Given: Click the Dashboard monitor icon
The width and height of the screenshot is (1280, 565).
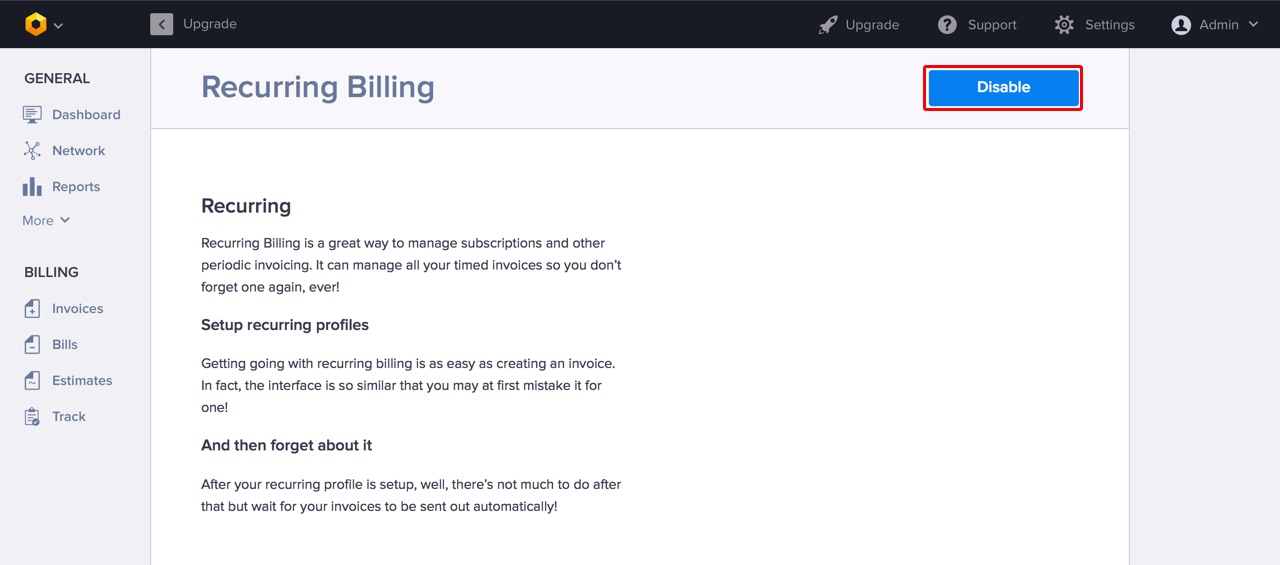Looking at the screenshot, I should pyautogui.click(x=32, y=115).
